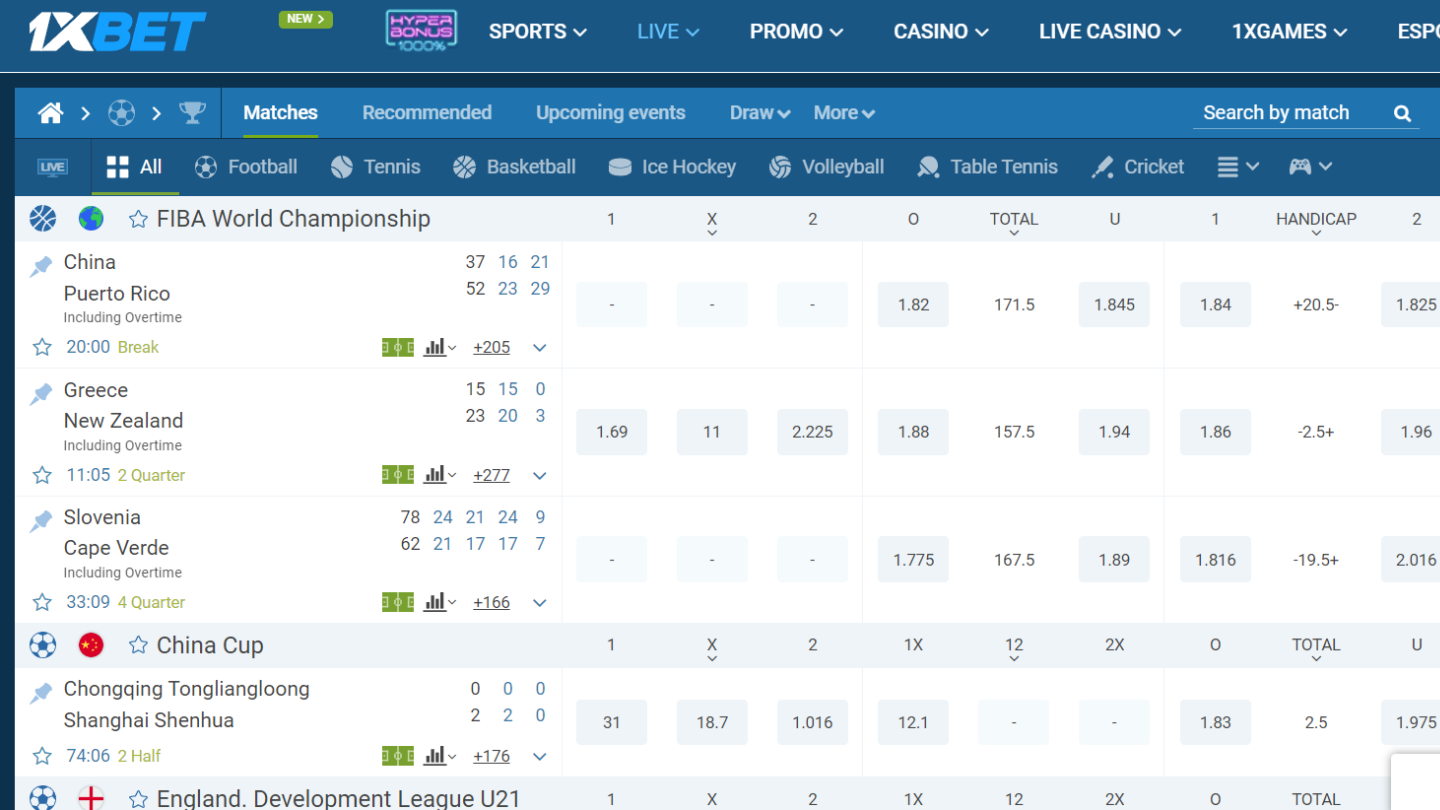Viewport: 1440px width, 810px height.
Task: Filter by Table Tennis
Action: [988, 167]
